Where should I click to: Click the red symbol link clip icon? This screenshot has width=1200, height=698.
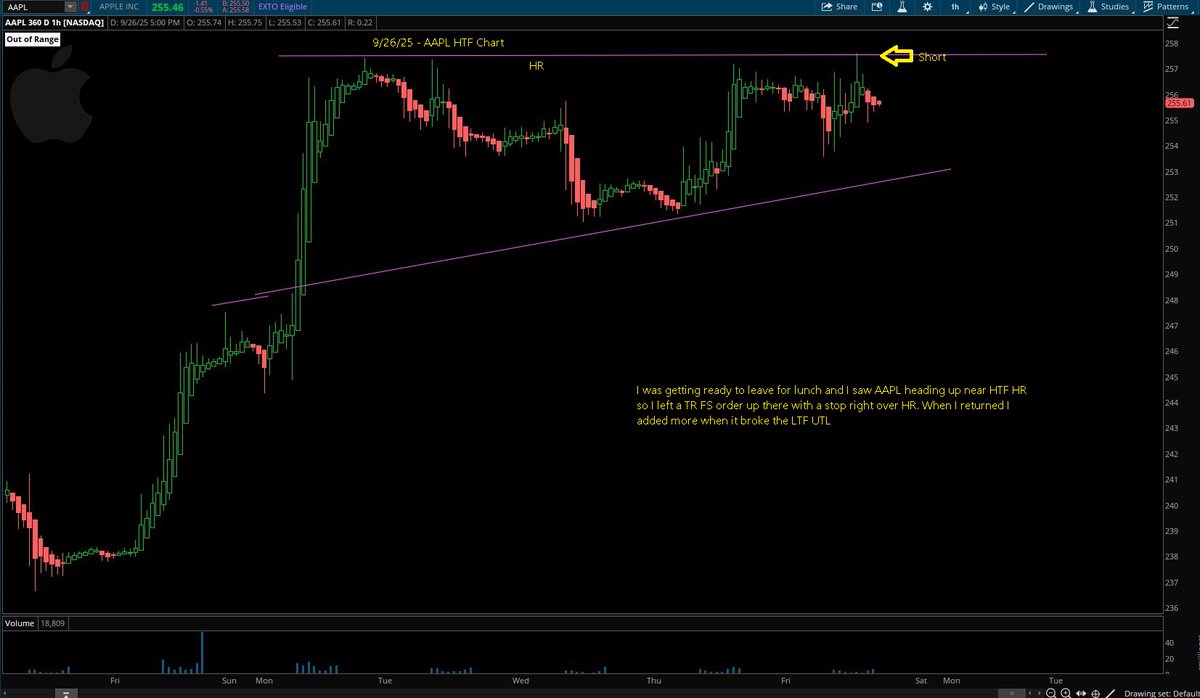point(87,6)
